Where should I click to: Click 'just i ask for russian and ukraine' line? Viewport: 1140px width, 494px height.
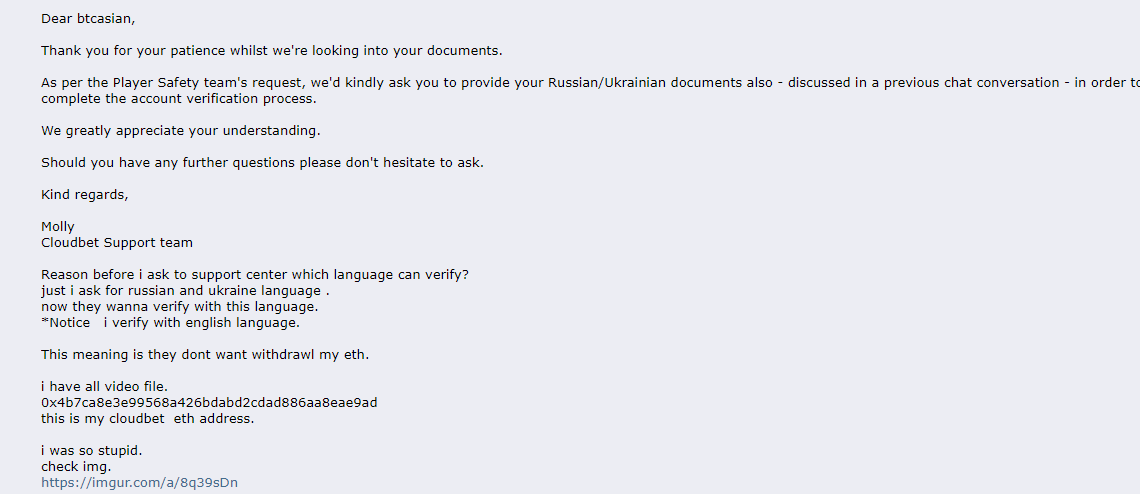click(x=185, y=291)
